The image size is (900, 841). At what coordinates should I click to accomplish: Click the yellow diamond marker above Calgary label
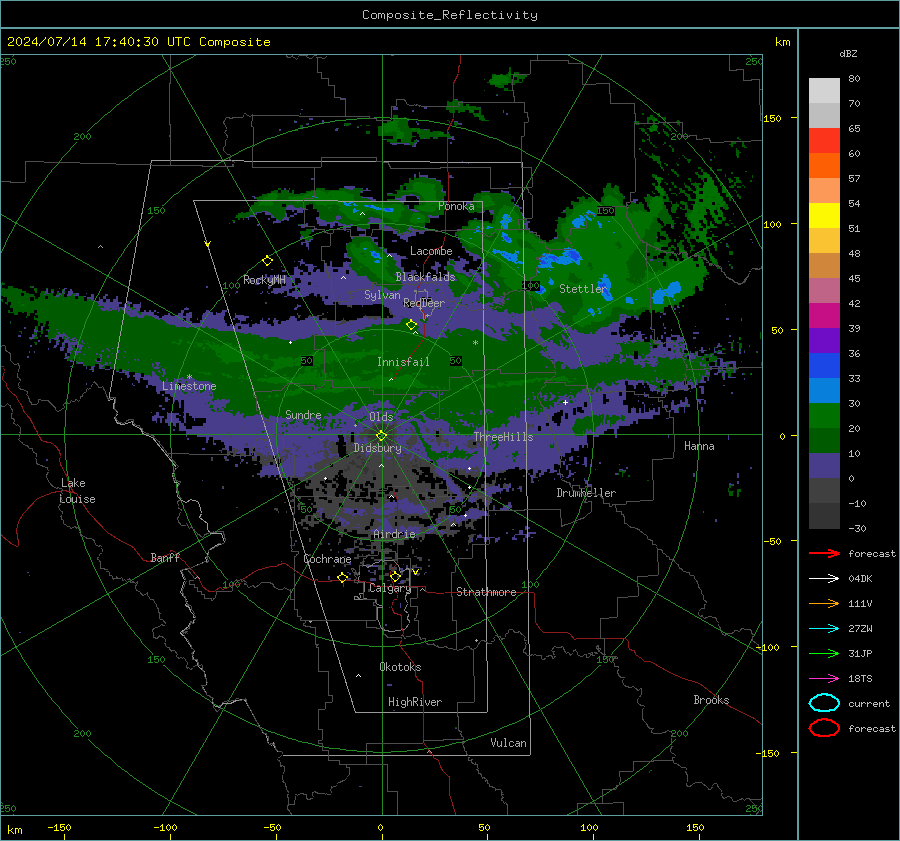tap(395, 576)
